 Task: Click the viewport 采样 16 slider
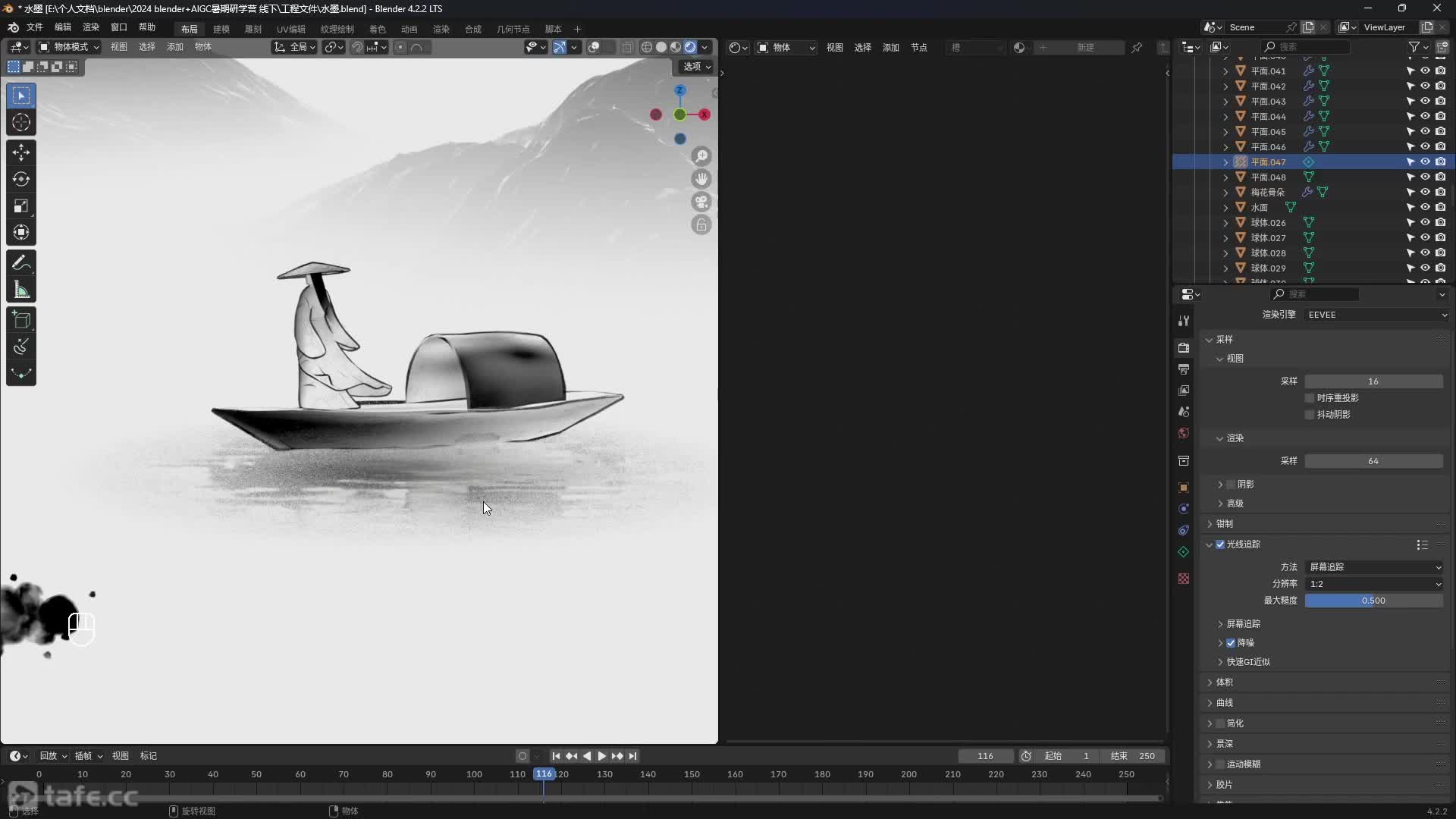(1373, 381)
